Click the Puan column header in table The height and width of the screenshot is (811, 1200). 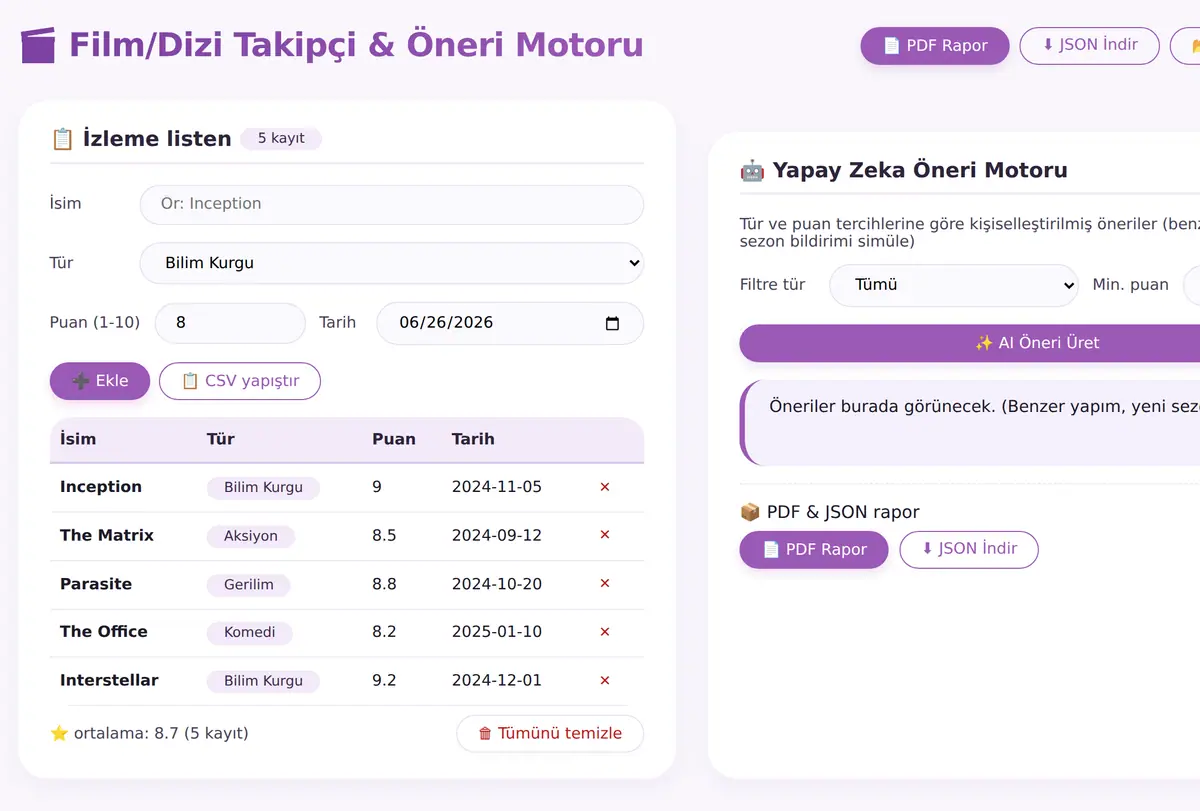pos(394,439)
